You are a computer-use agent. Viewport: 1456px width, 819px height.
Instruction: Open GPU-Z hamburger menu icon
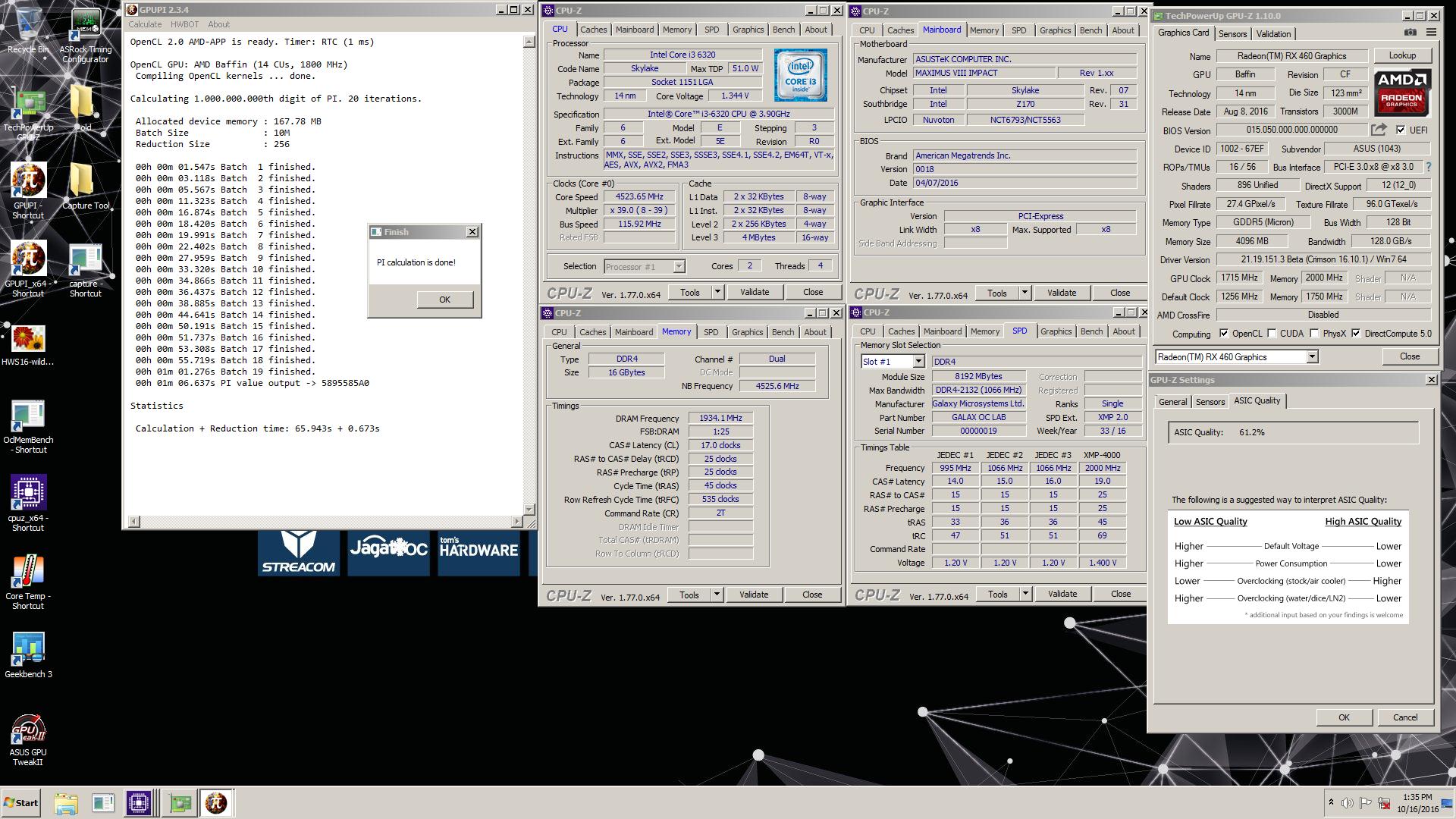click(x=1431, y=33)
